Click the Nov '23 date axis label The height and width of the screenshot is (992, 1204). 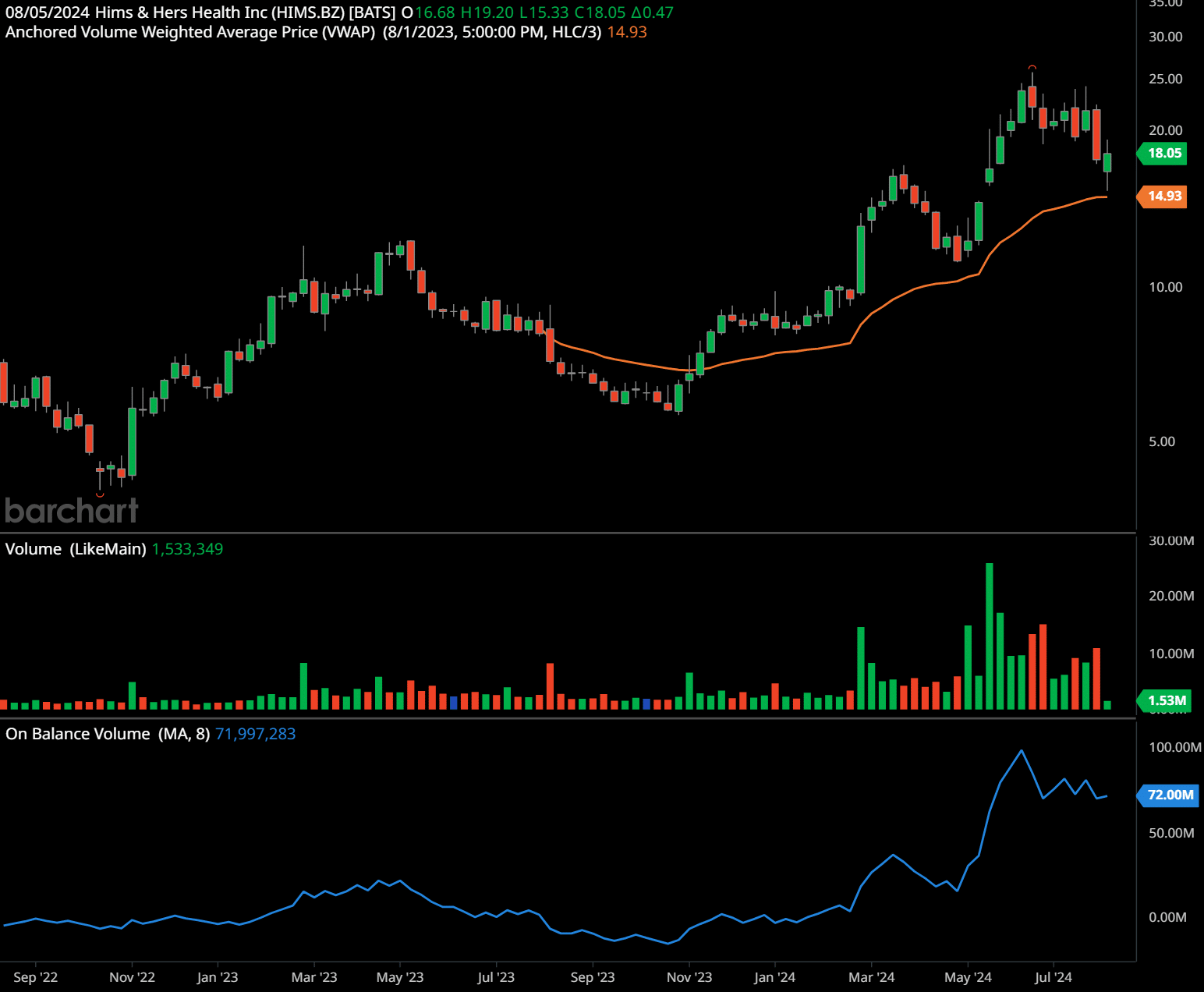[689, 977]
